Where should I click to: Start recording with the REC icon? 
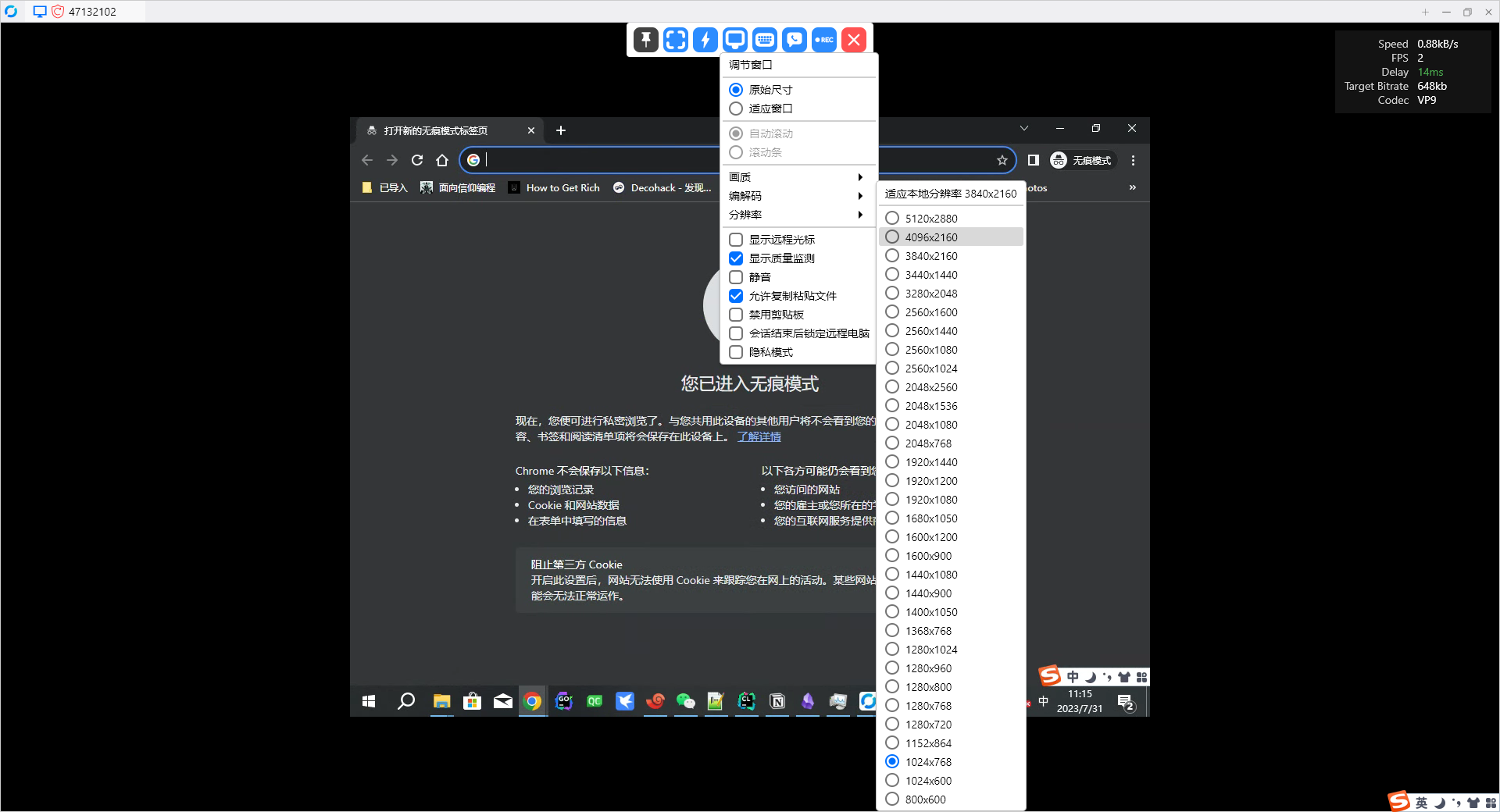pos(823,39)
